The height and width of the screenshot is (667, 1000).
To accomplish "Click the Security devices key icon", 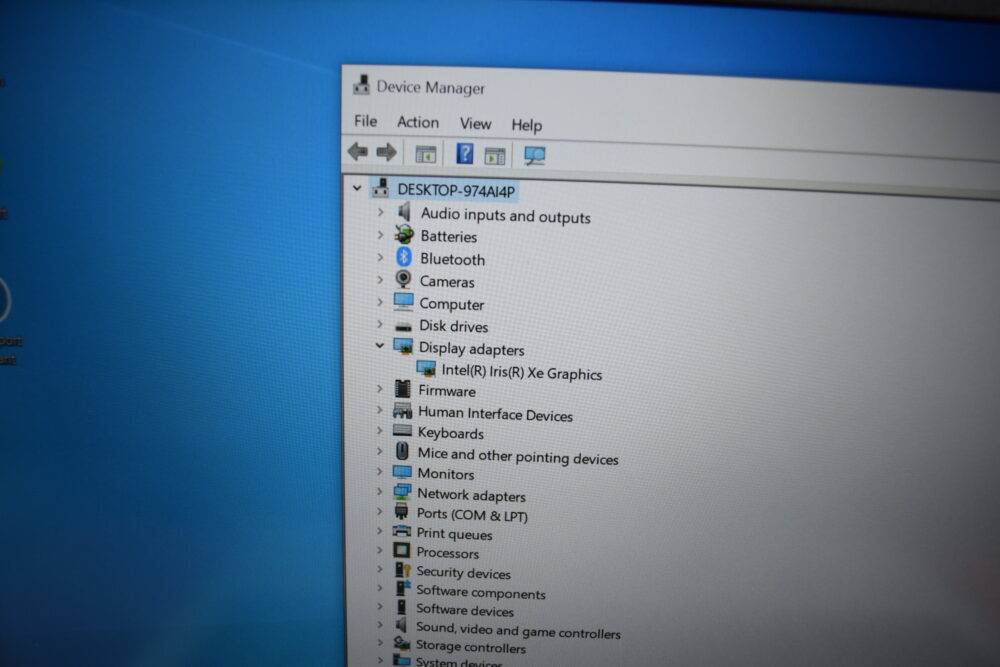I will tap(402, 569).
